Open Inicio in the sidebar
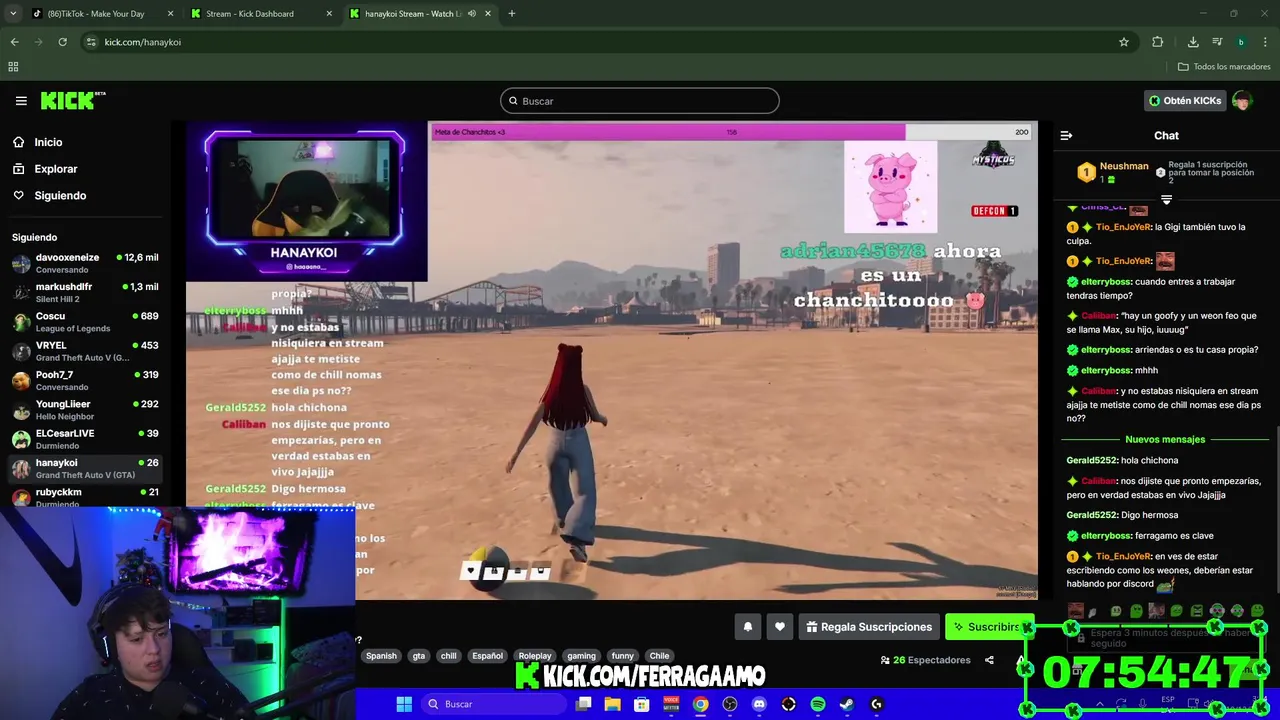Screen dimensions: 1280x720 (x=48, y=142)
